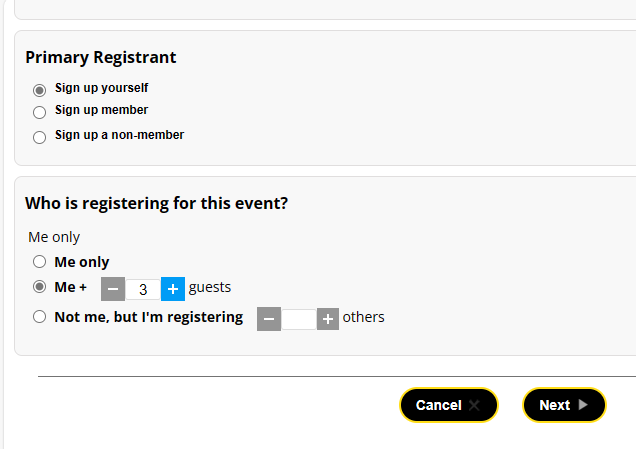Click 'Who is registering for this event?' heading

tap(157, 203)
